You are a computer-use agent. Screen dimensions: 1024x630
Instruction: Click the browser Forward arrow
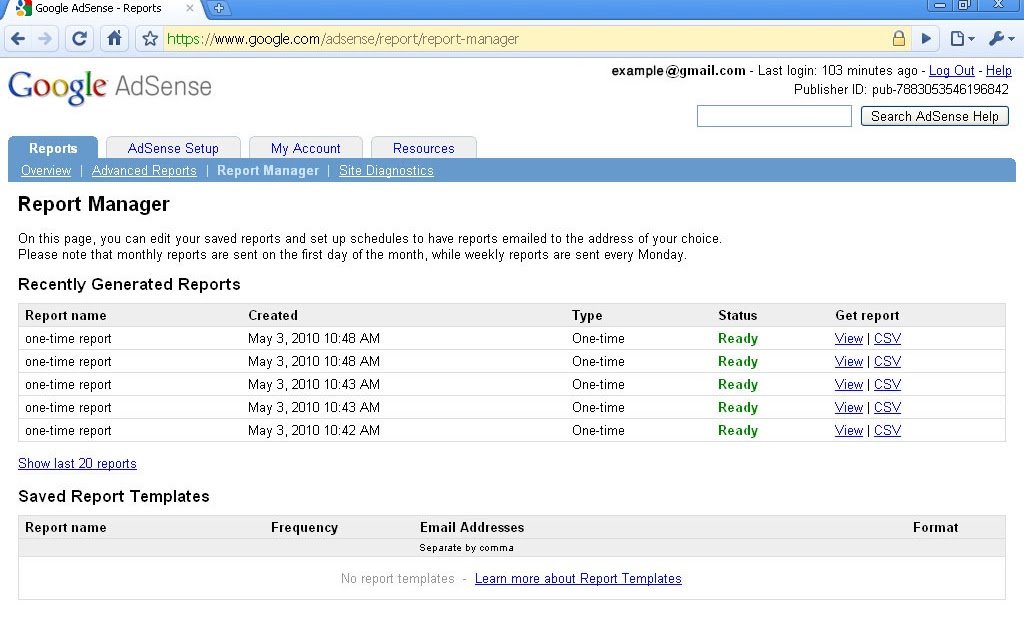tap(45, 39)
